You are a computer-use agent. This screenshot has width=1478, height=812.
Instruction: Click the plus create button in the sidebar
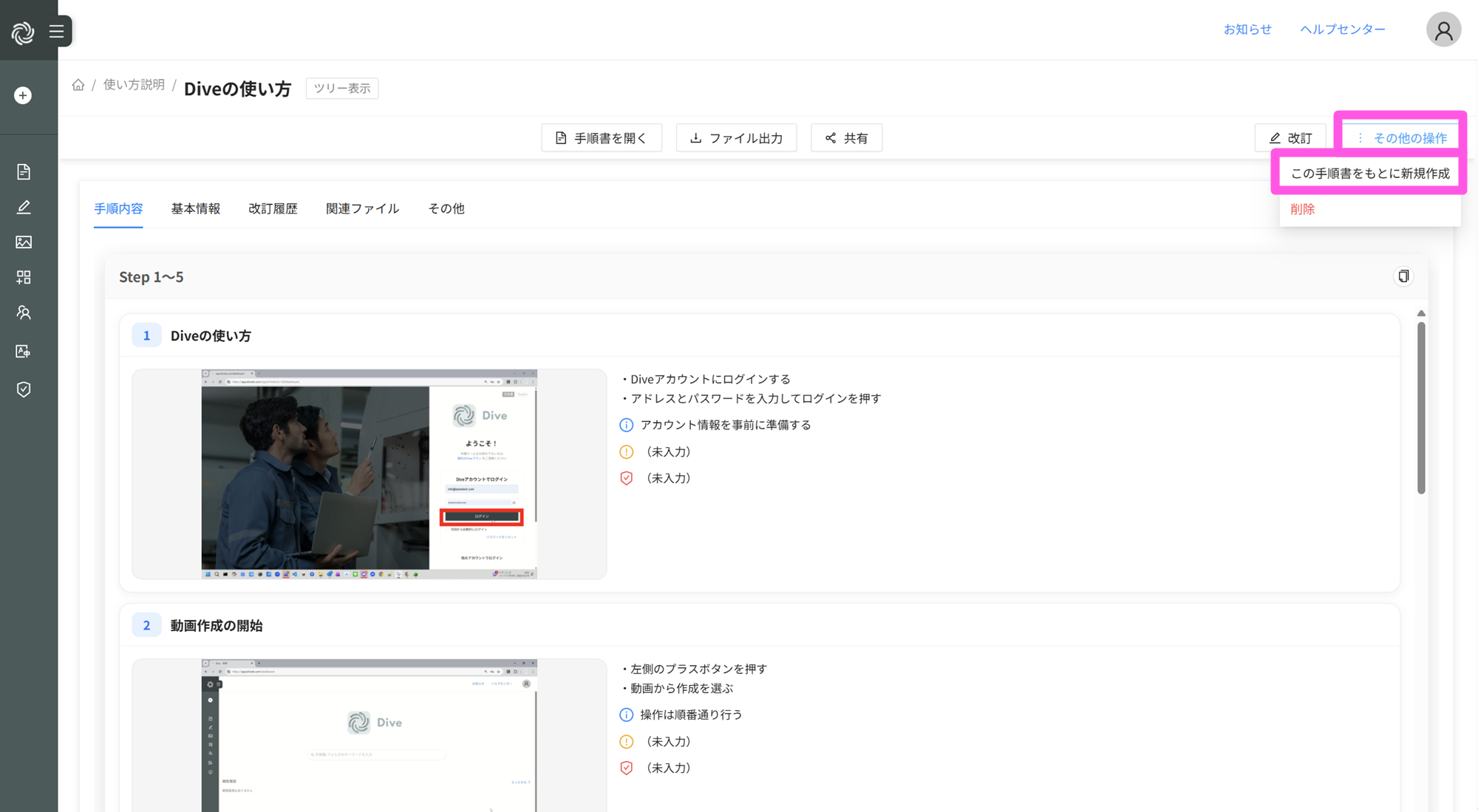point(23,95)
